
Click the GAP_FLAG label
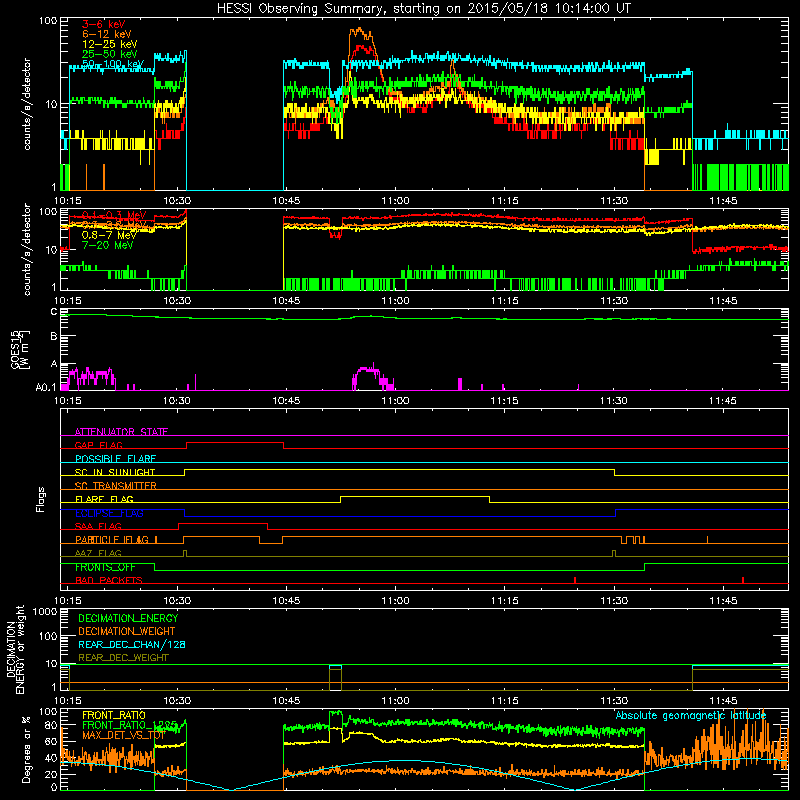click(x=98, y=445)
